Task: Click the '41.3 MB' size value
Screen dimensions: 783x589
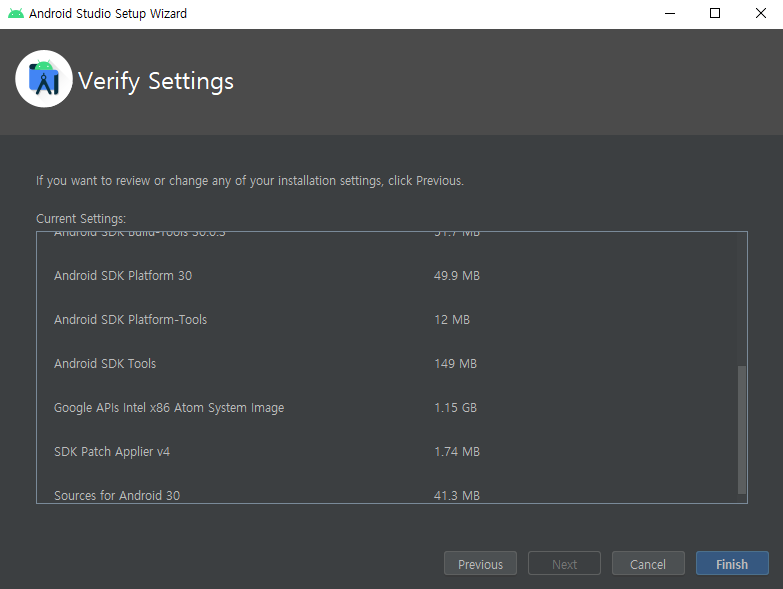Action: pyautogui.click(x=456, y=496)
